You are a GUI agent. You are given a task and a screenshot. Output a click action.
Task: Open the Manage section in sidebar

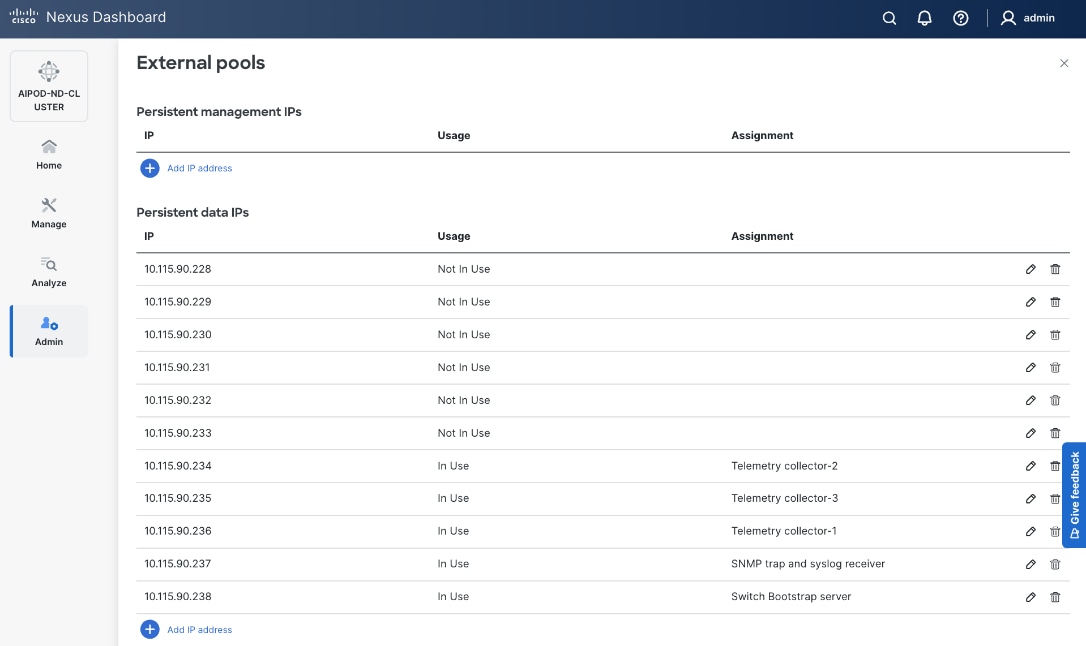tap(48, 213)
